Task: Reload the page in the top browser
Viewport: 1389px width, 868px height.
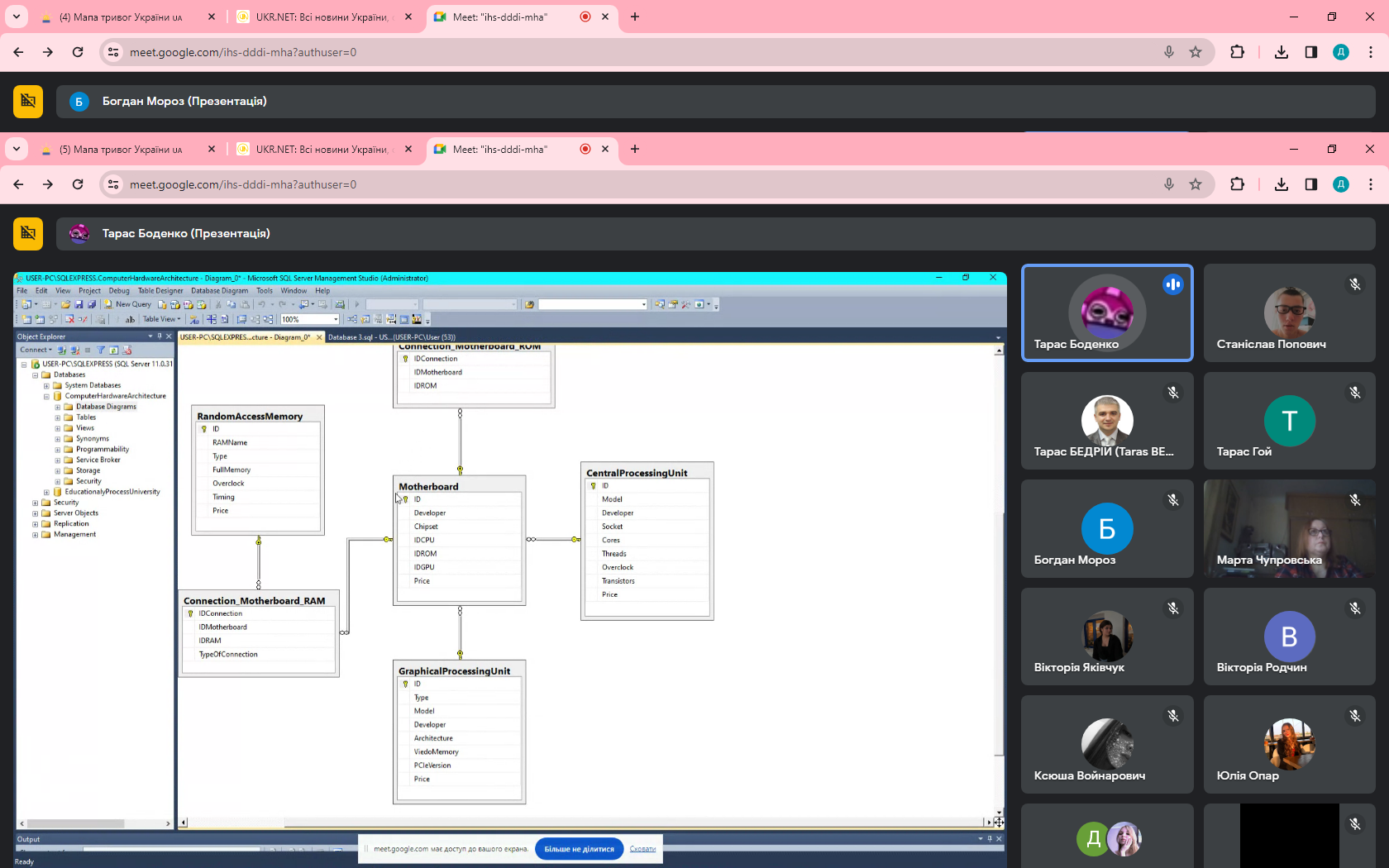Action: click(78, 52)
